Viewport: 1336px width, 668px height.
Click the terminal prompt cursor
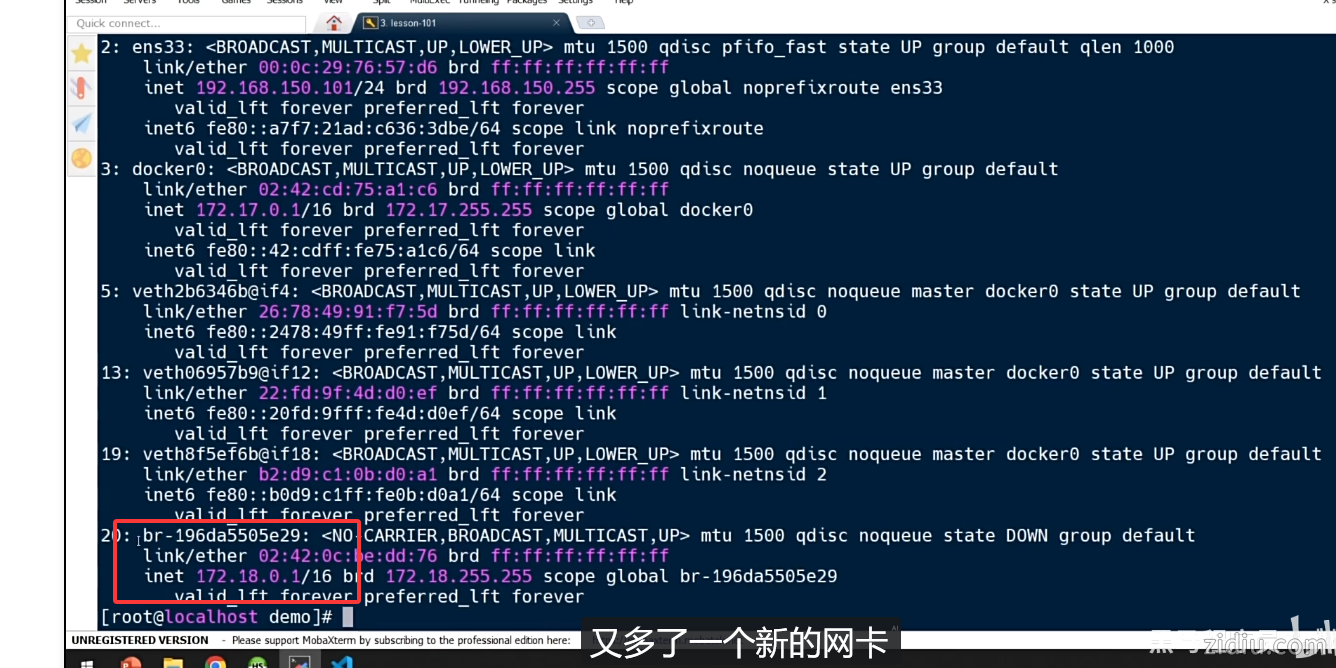pos(347,617)
